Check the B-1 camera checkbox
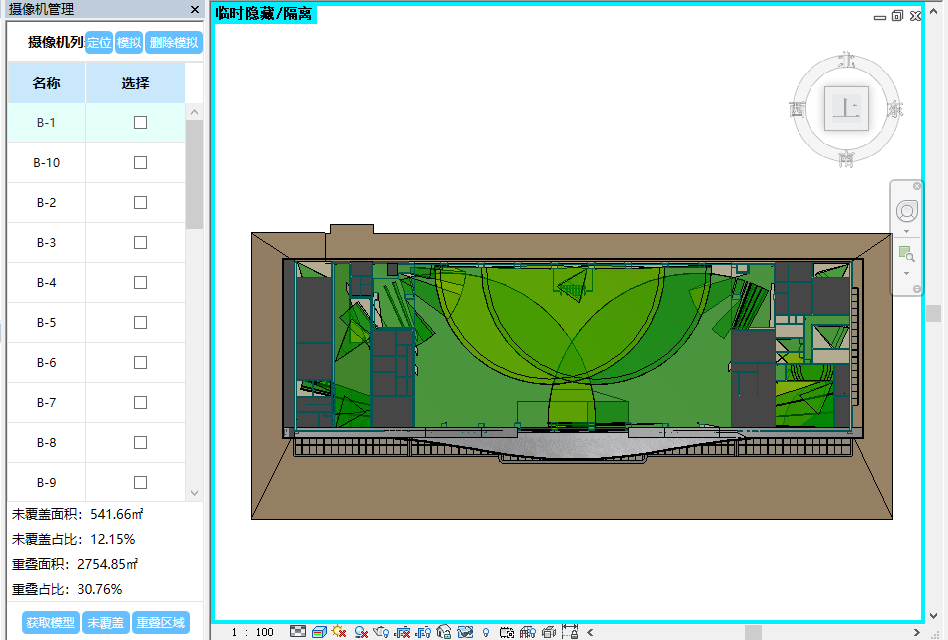Image resolution: width=948 pixels, height=640 pixels. 140,122
